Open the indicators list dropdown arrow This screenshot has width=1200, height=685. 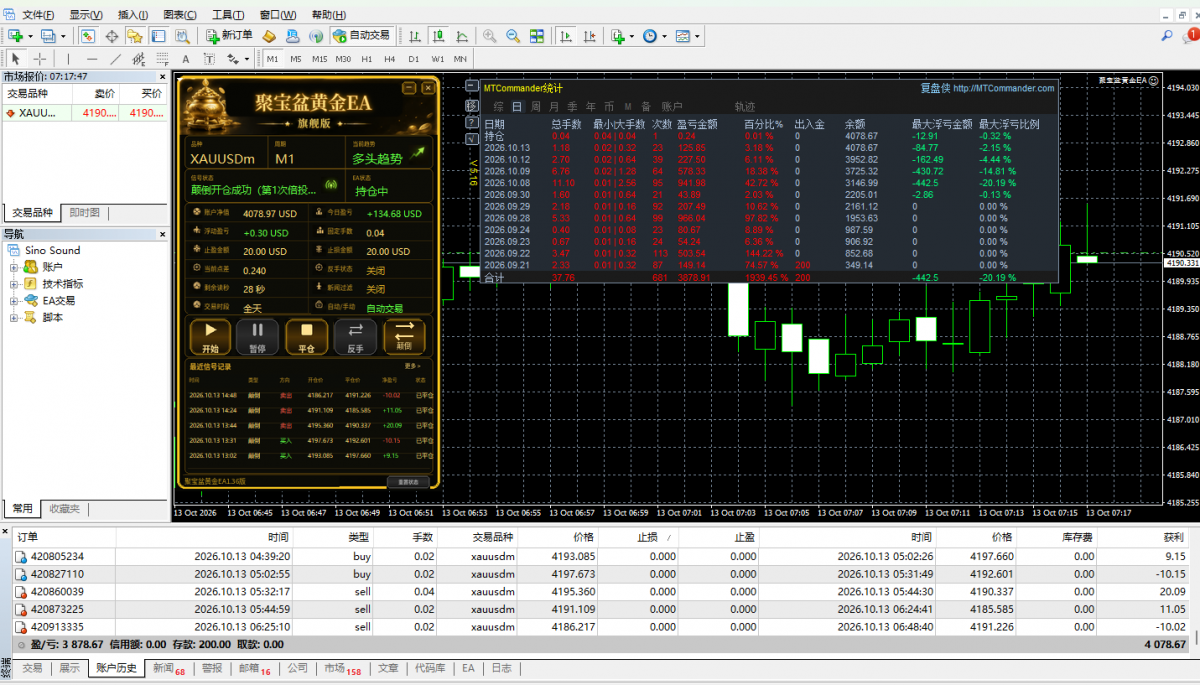pyautogui.click(x=632, y=36)
